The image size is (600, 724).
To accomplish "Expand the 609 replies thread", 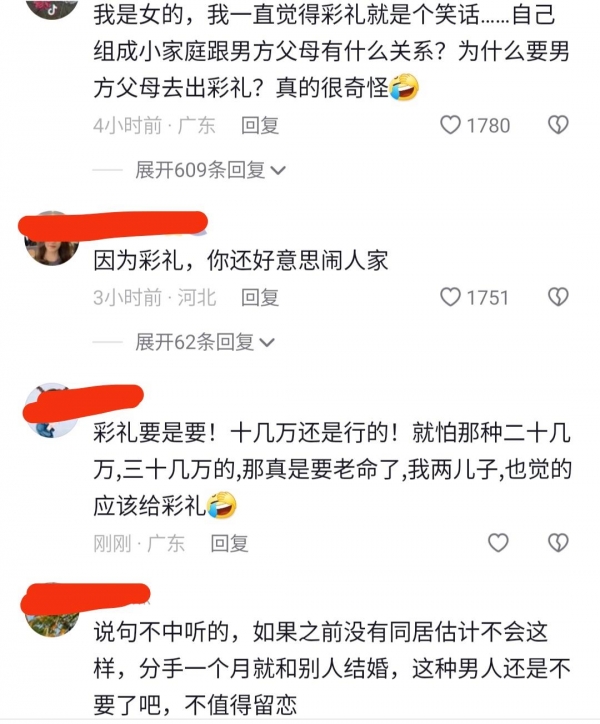I will point(210,170).
